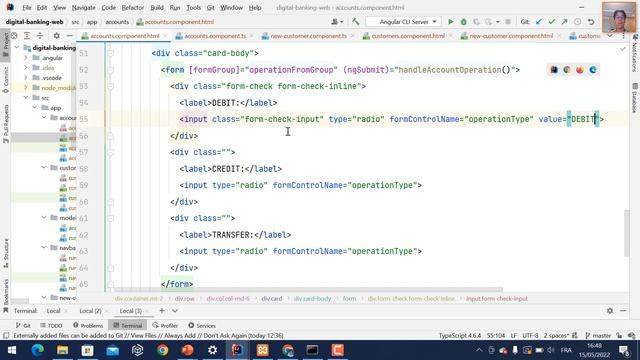
Task: Open terminal sessions dropdown chevron
Action: tap(175, 311)
